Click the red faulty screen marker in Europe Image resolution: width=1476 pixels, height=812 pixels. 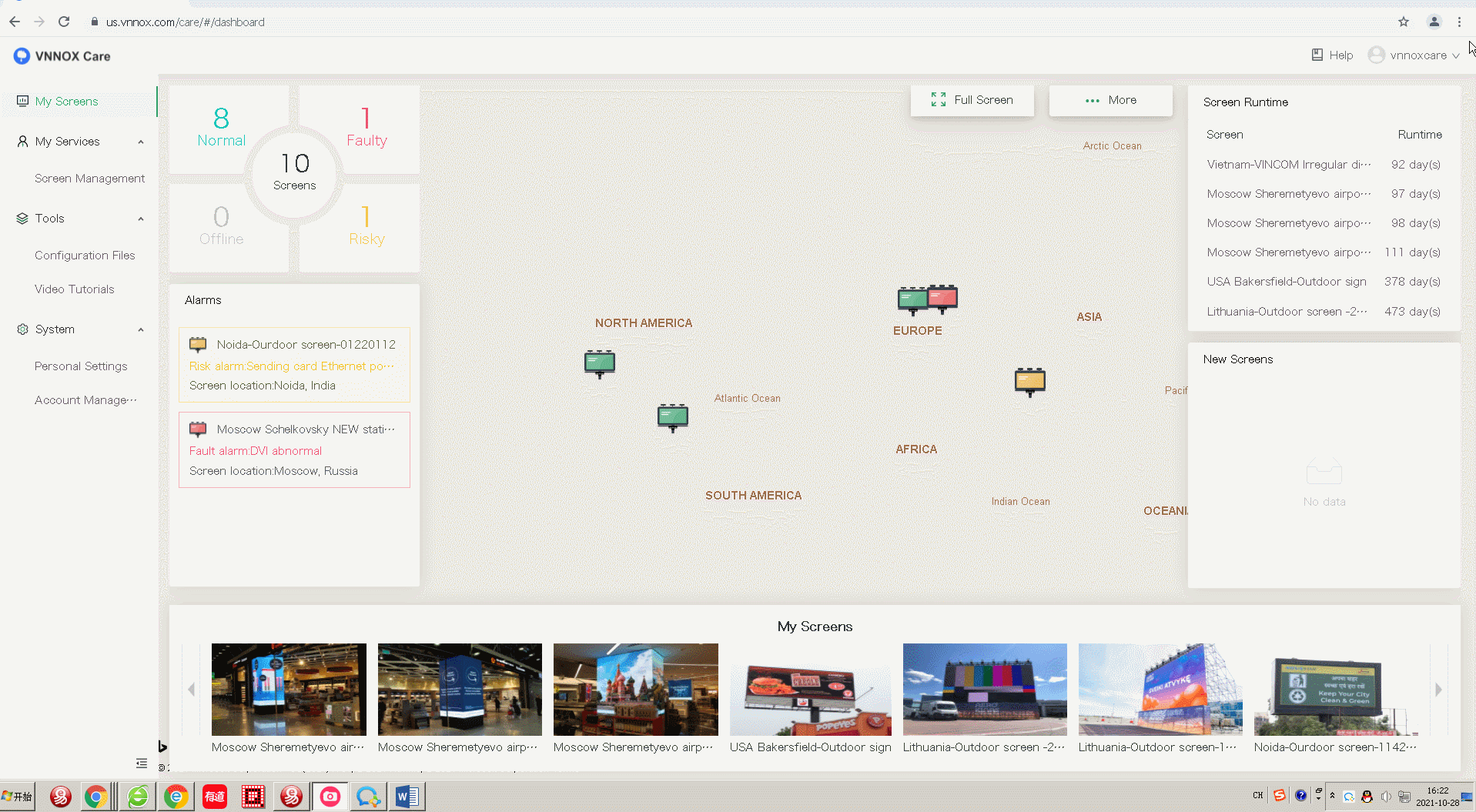943,297
